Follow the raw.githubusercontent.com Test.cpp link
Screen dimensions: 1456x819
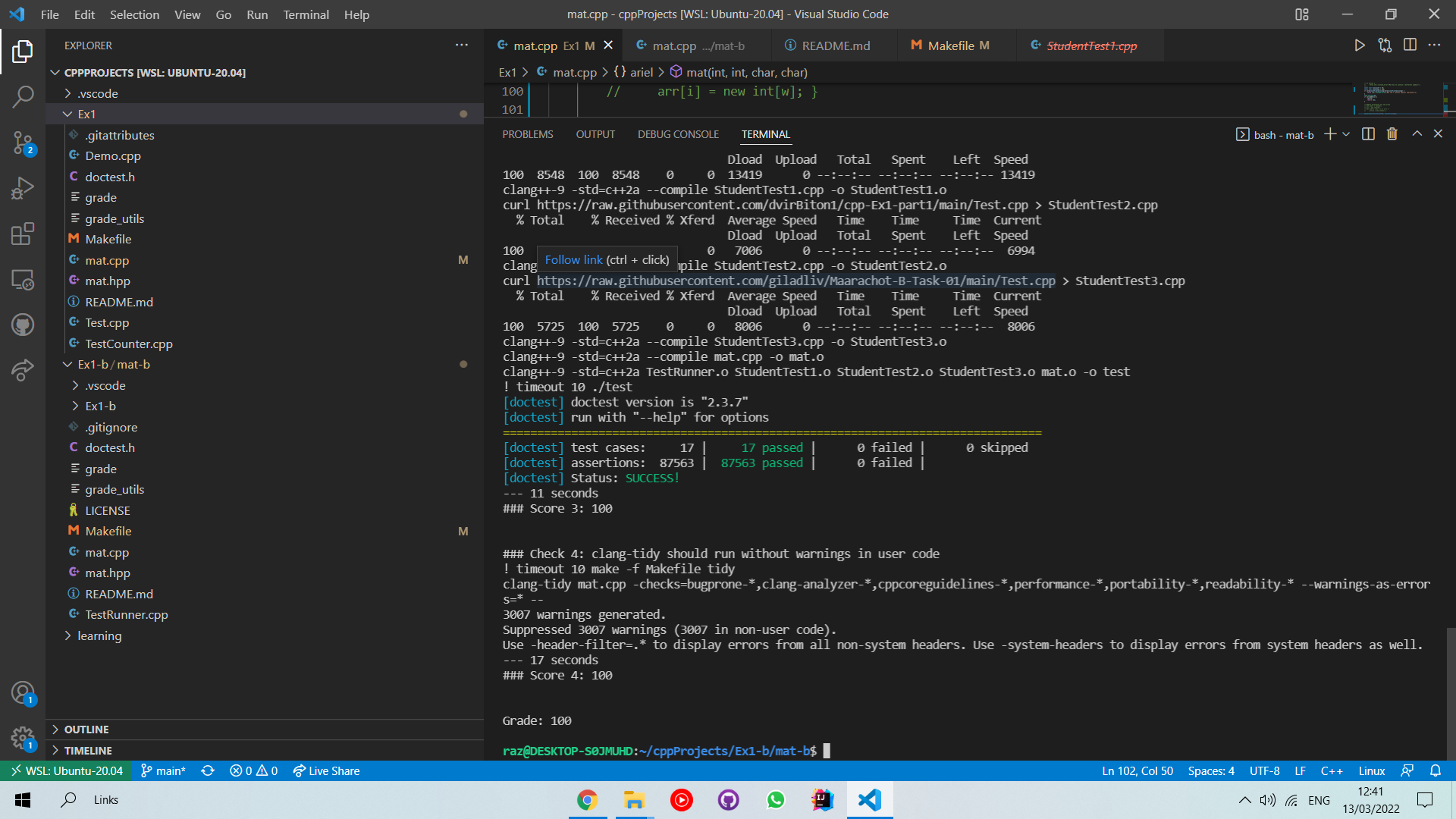click(x=795, y=281)
